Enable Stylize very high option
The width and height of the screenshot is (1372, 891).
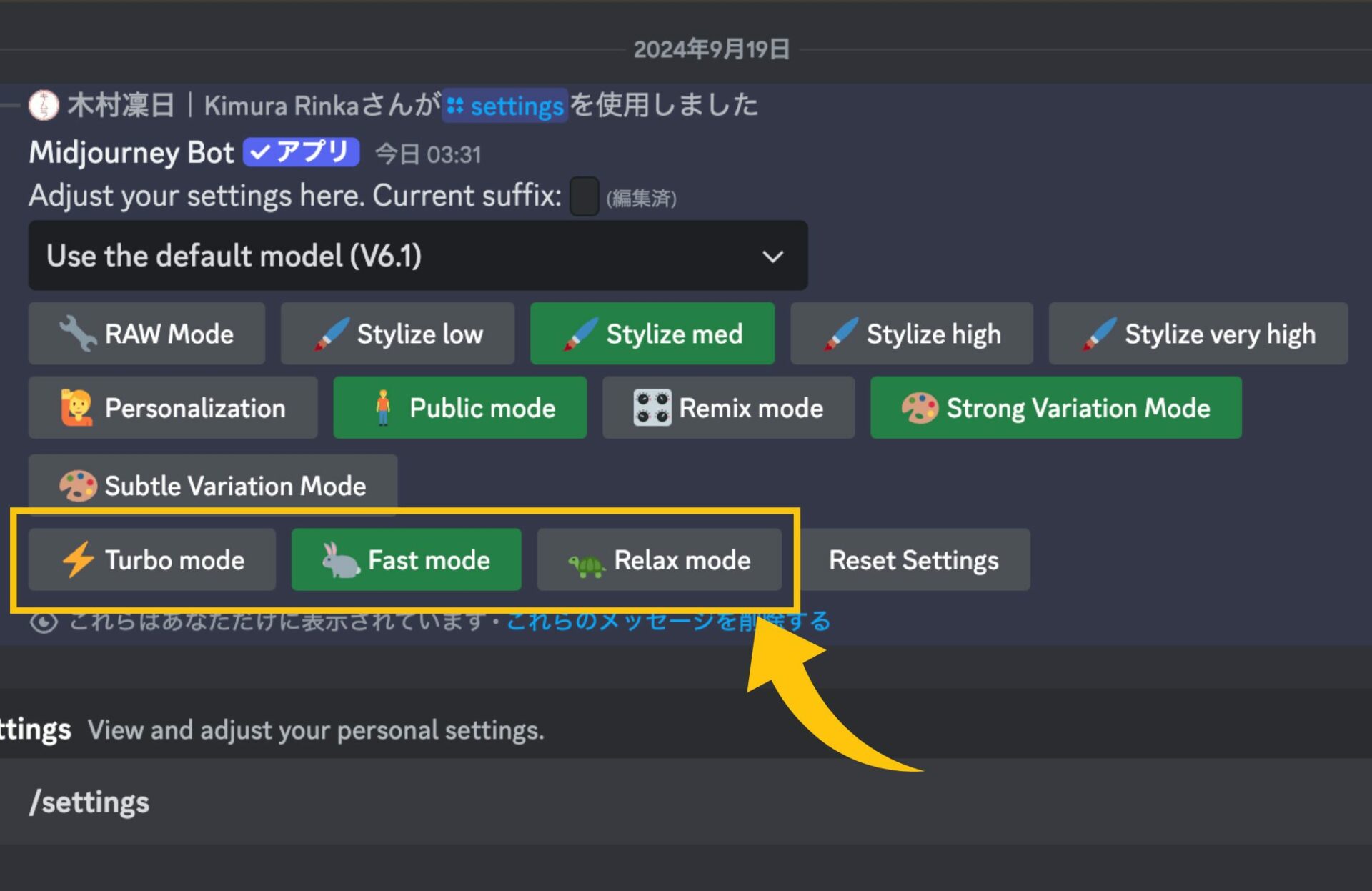pos(1198,334)
